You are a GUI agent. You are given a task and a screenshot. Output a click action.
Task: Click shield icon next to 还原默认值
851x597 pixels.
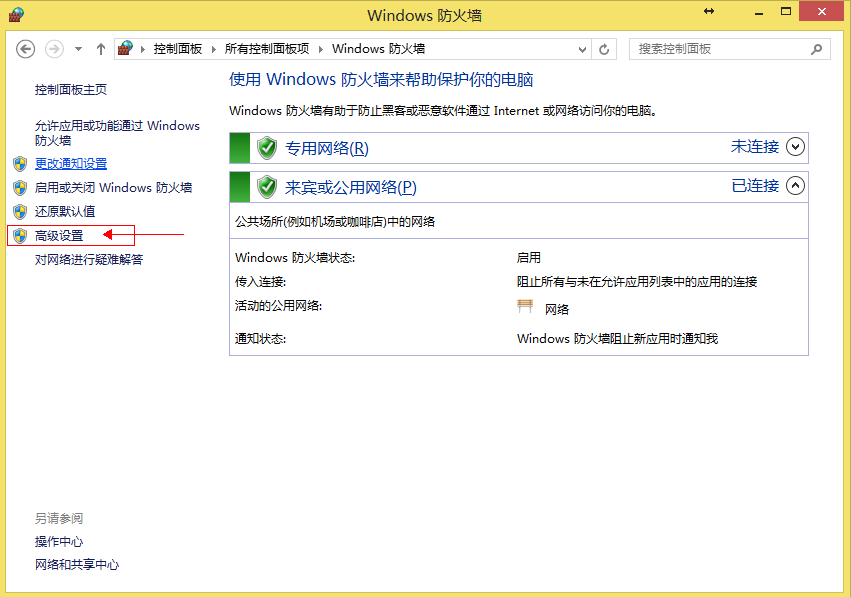(x=20, y=212)
